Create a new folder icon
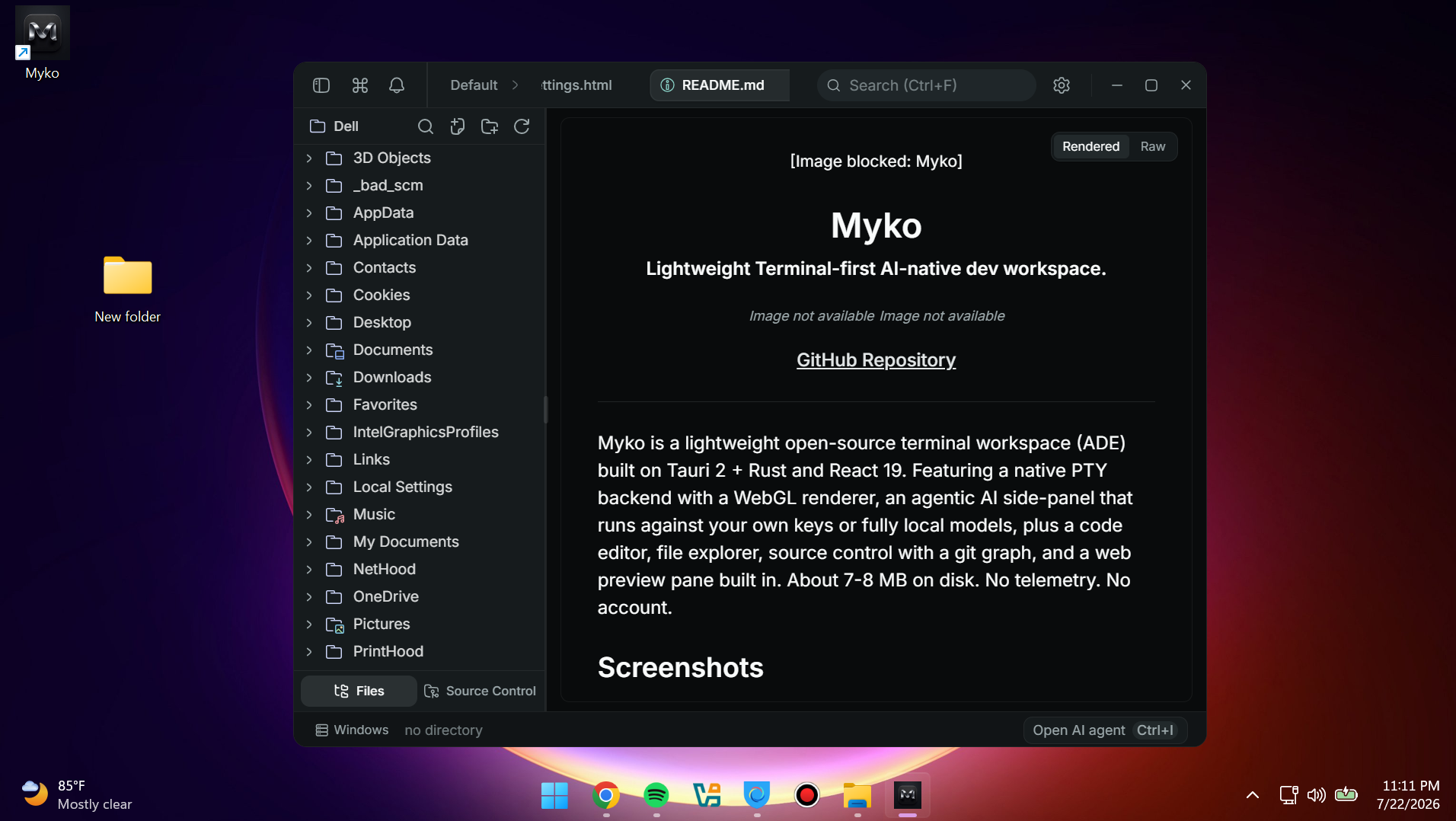 490,126
